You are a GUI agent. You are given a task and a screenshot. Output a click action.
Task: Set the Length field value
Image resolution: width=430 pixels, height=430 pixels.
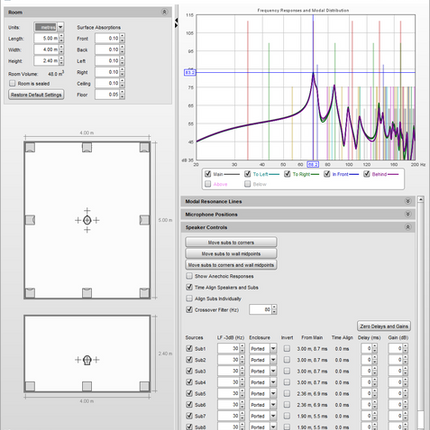tap(46, 38)
